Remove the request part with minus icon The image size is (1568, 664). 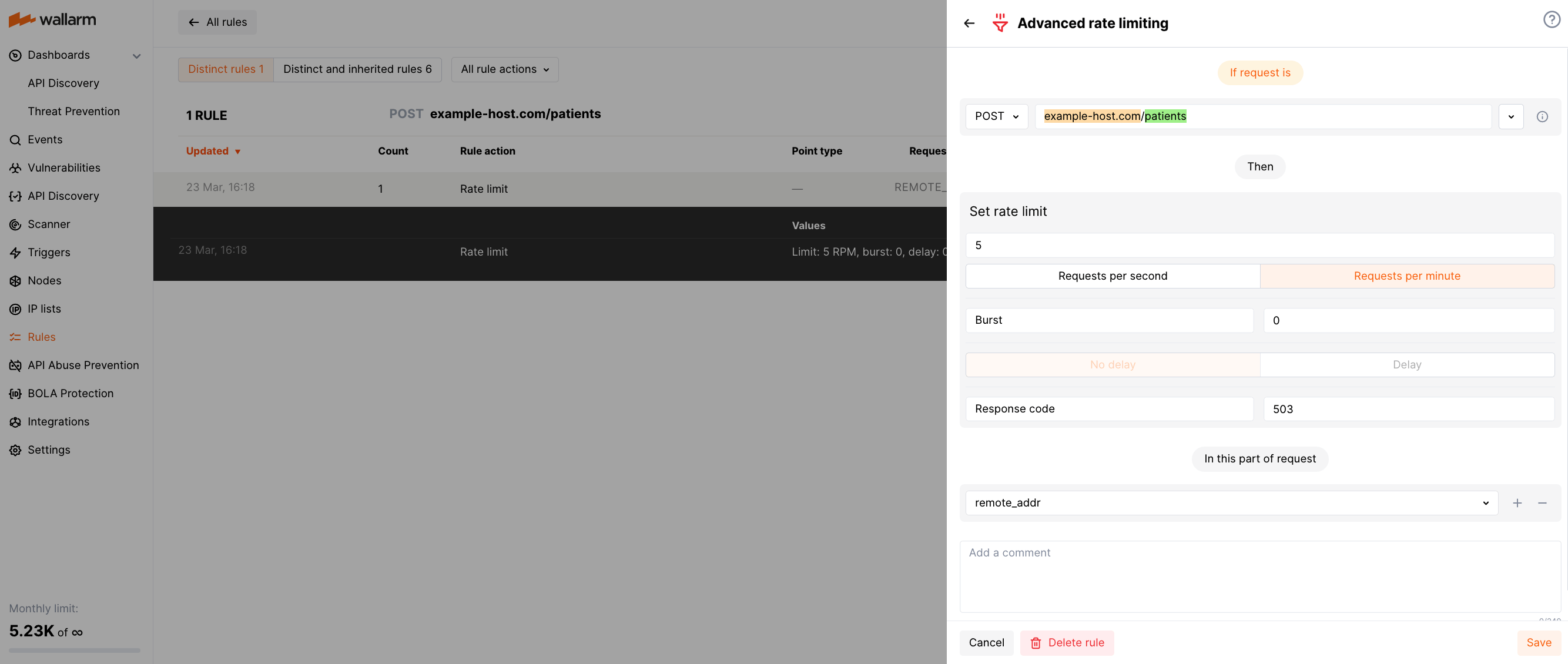tap(1542, 503)
